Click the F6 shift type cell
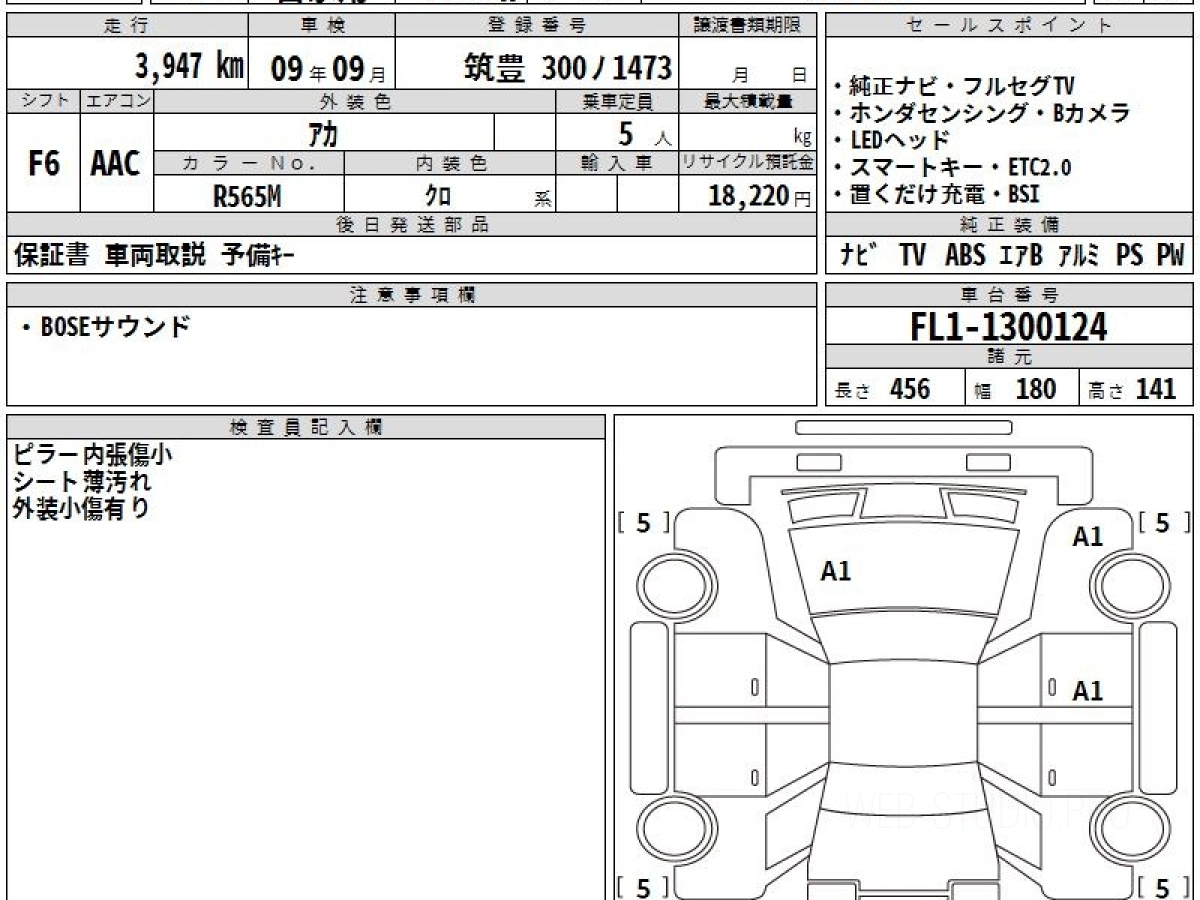1200x900 pixels. pyautogui.click(x=43, y=164)
